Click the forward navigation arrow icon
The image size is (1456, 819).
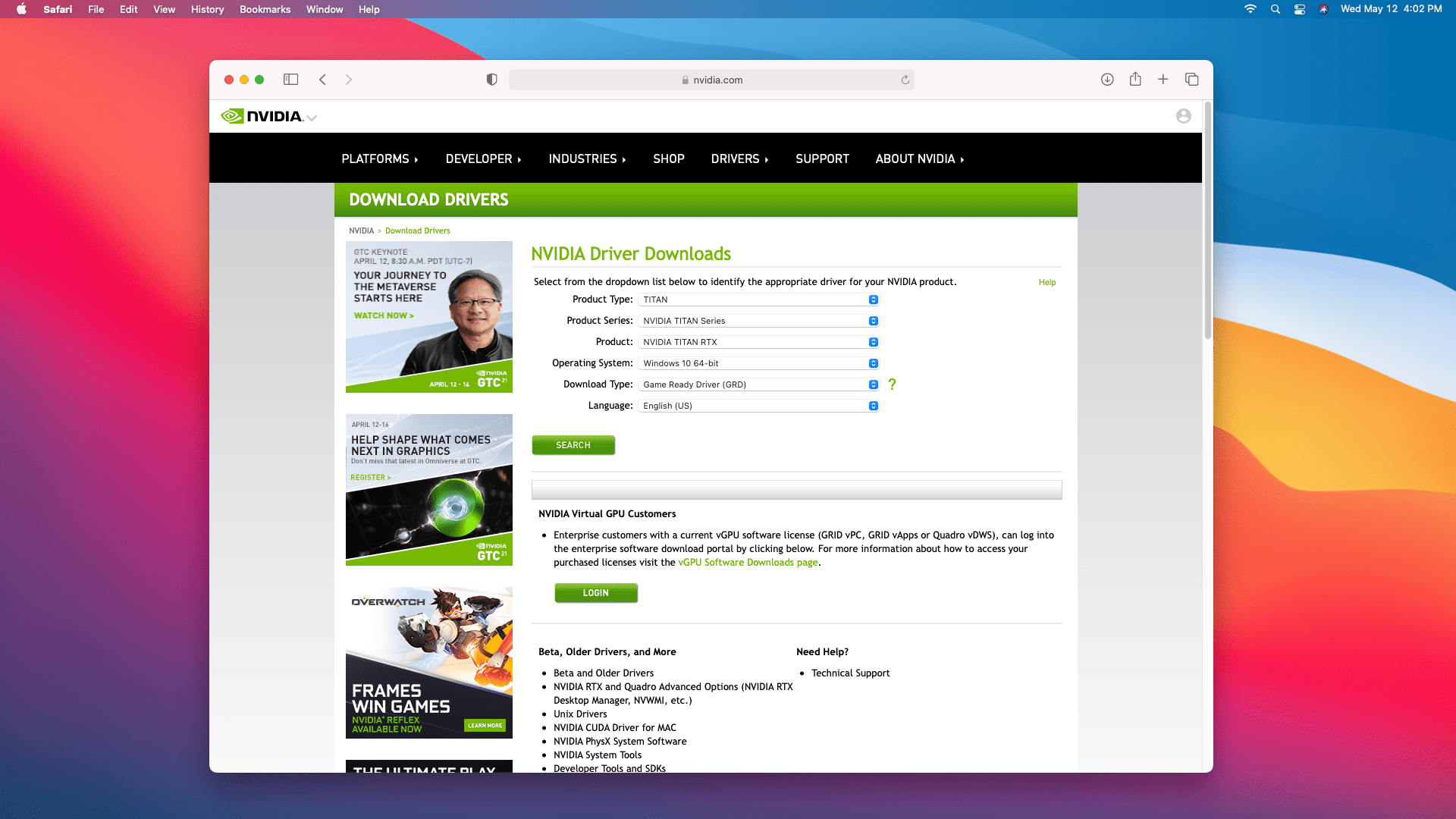click(349, 80)
